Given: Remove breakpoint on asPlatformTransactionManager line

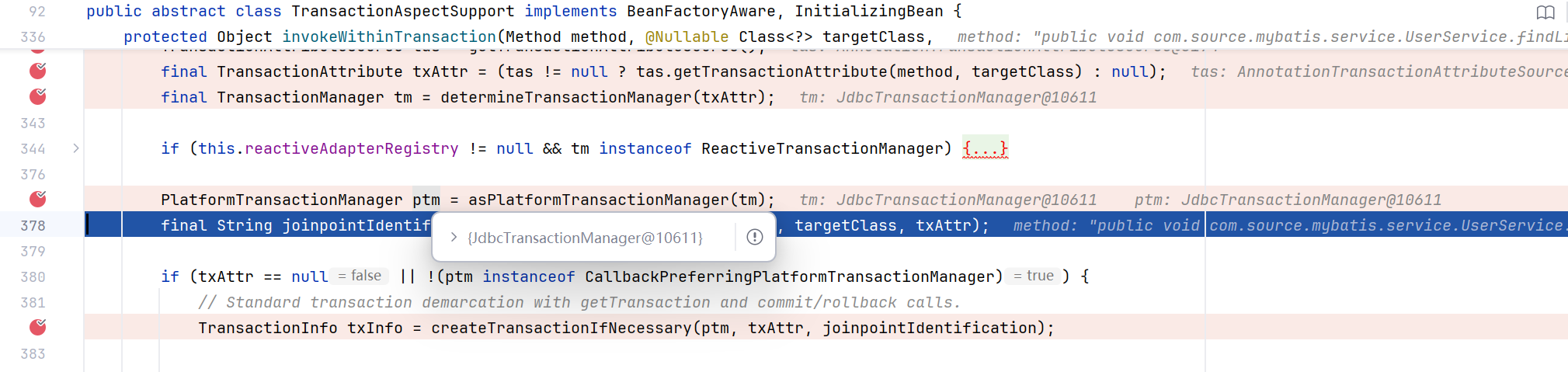Looking at the screenshot, I should tap(37, 200).
